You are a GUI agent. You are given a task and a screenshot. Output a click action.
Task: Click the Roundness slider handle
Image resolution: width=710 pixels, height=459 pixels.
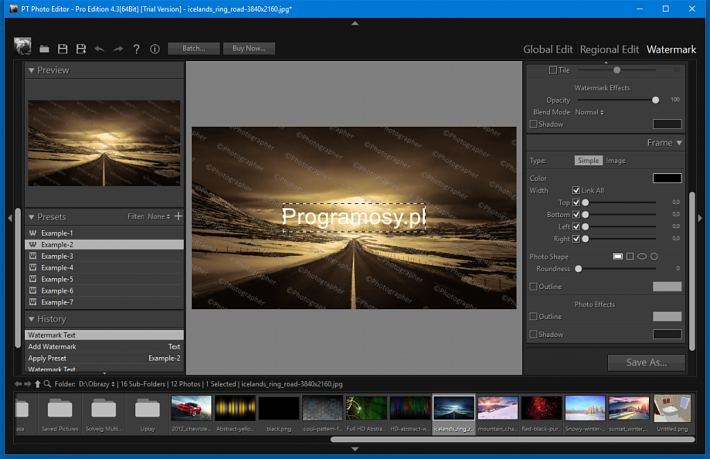(x=578, y=269)
